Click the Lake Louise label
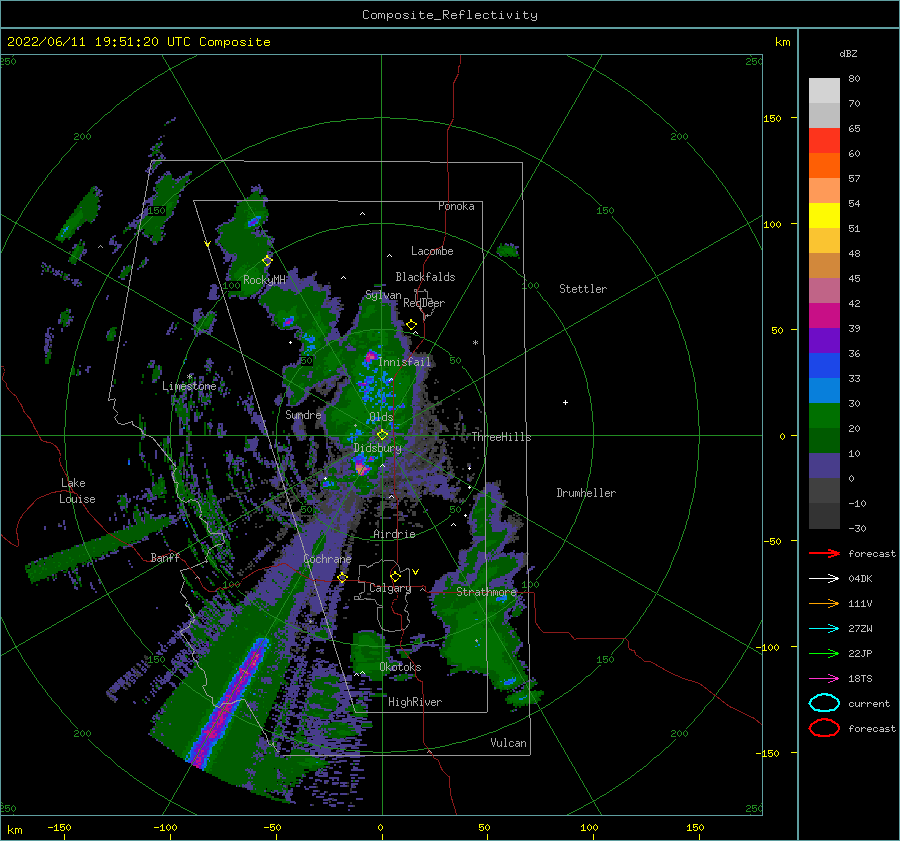This screenshot has width=900, height=841. (77, 491)
